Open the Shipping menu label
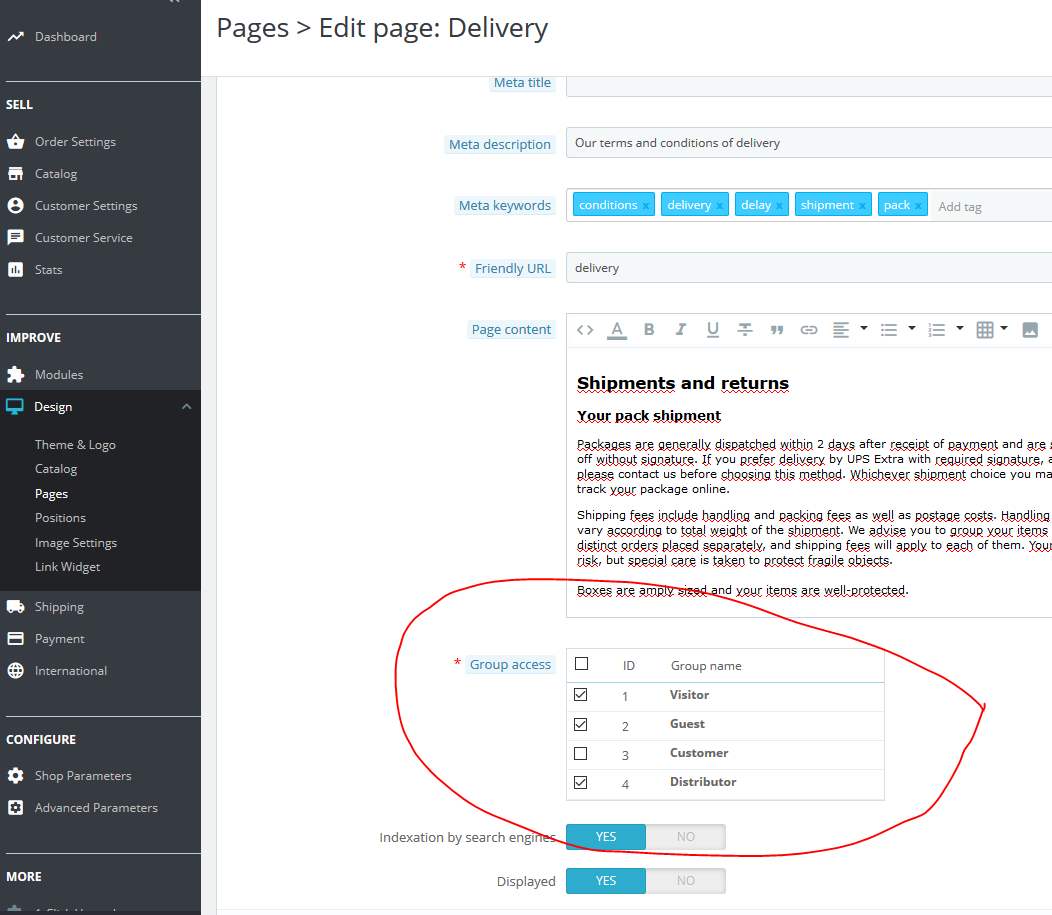Image resolution: width=1052 pixels, height=915 pixels. click(x=59, y=606)
